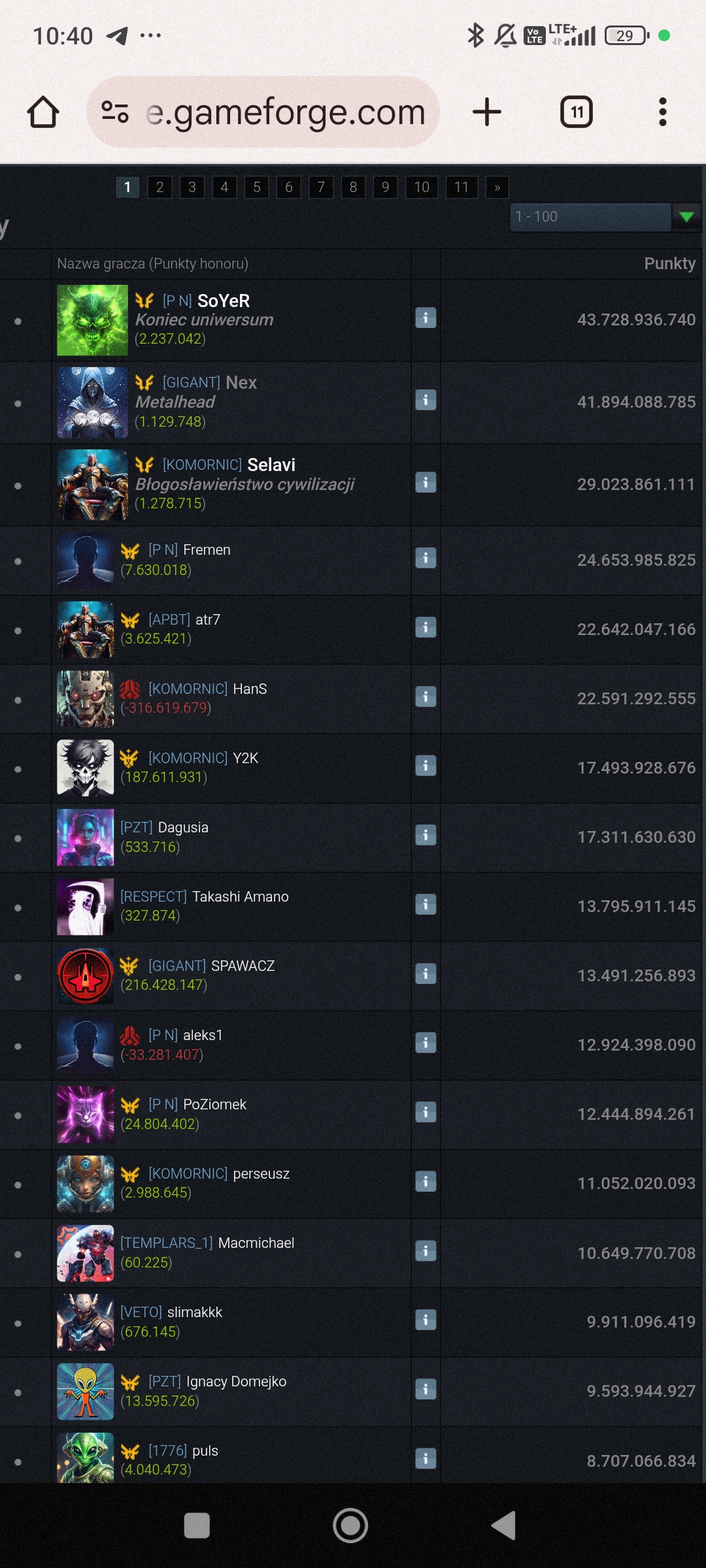Click the gameforge.com address bar

point(263,112)
